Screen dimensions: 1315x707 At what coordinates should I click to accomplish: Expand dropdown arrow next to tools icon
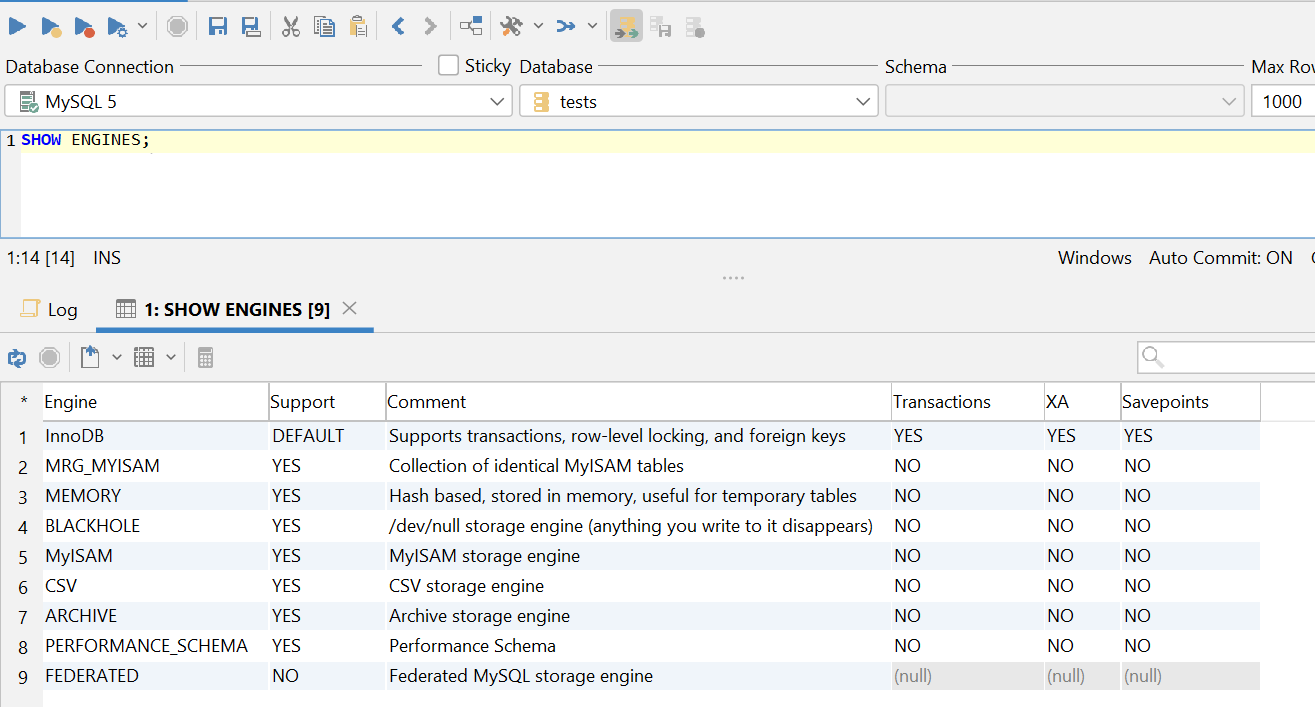point(538,26)
